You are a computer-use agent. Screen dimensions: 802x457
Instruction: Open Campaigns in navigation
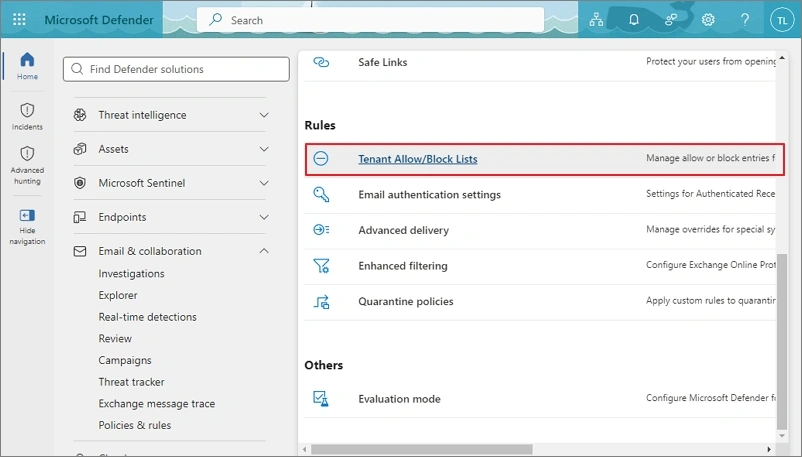coord(125,360)
